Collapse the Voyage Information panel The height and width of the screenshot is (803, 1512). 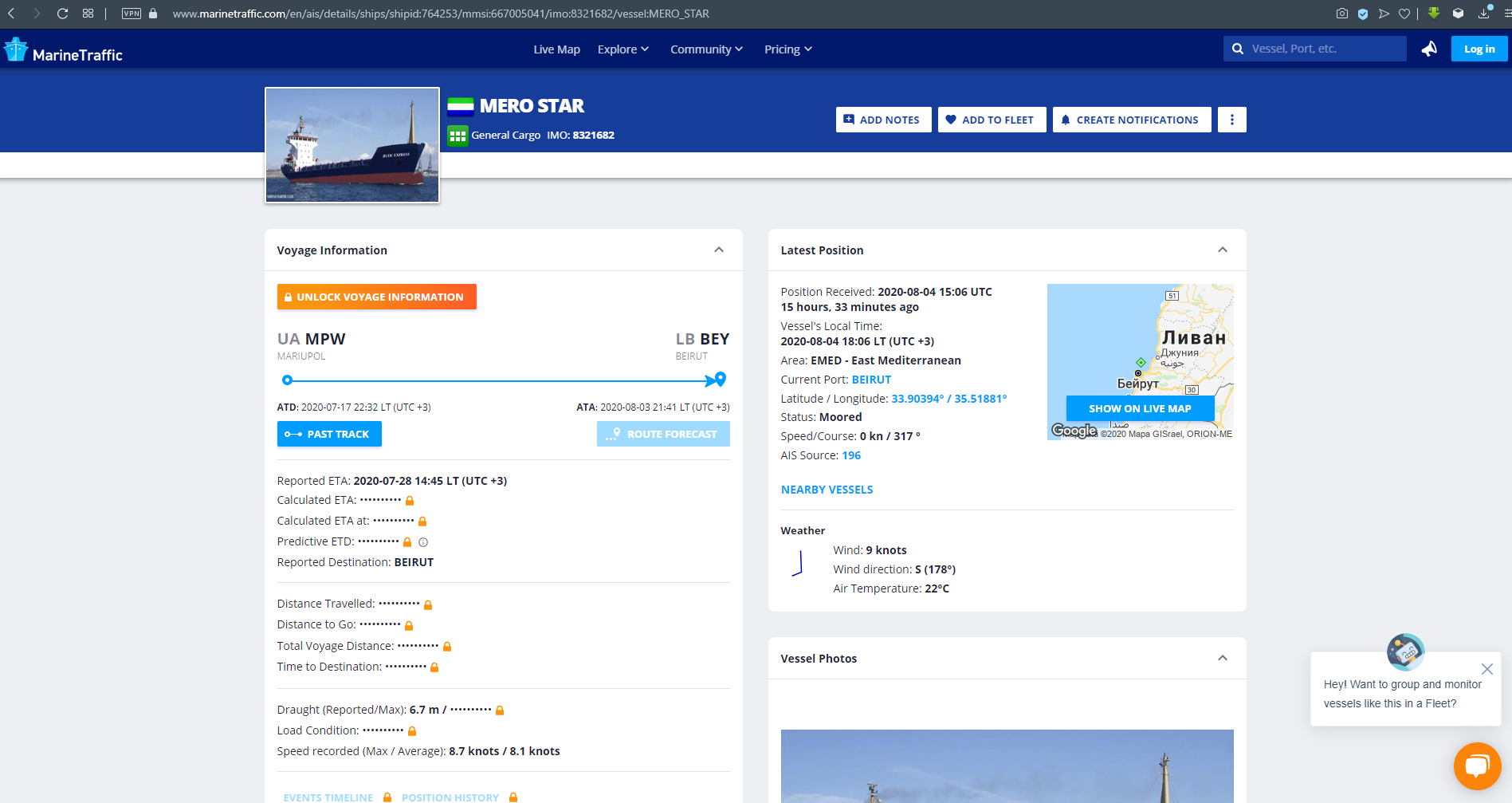point(719,250)
